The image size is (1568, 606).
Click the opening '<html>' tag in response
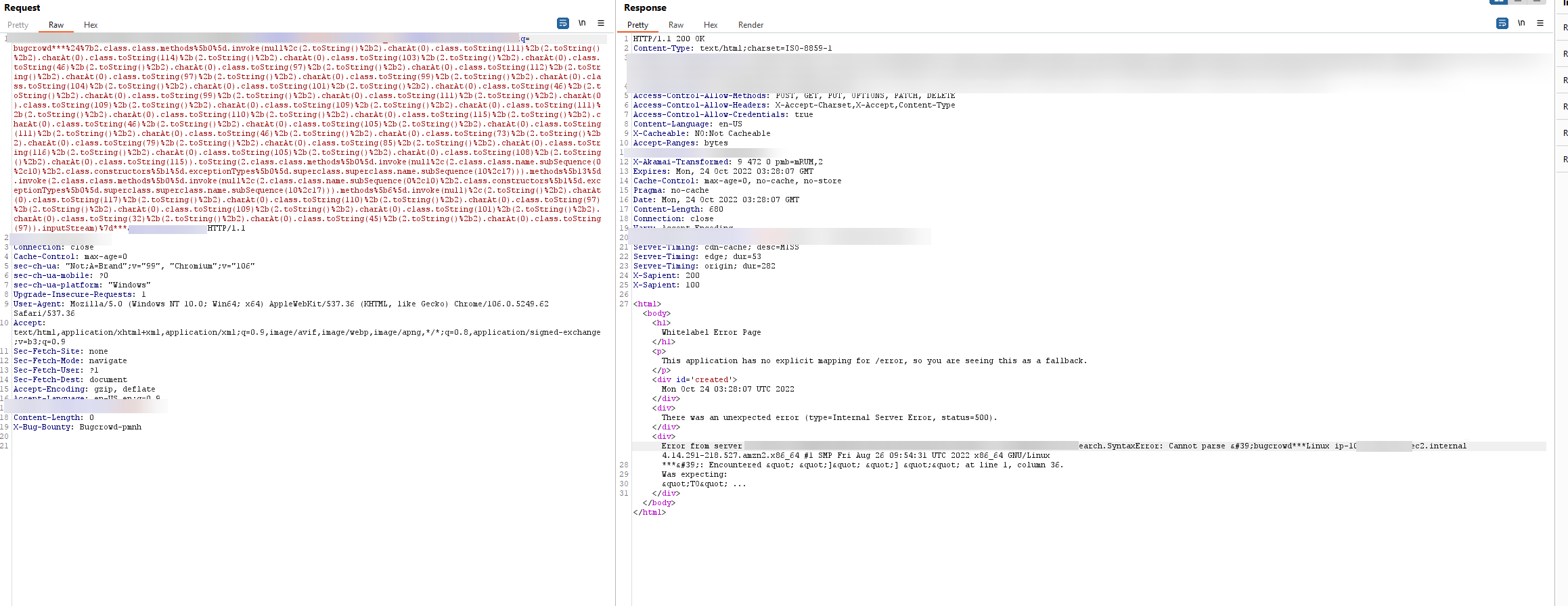pos(647,304)
